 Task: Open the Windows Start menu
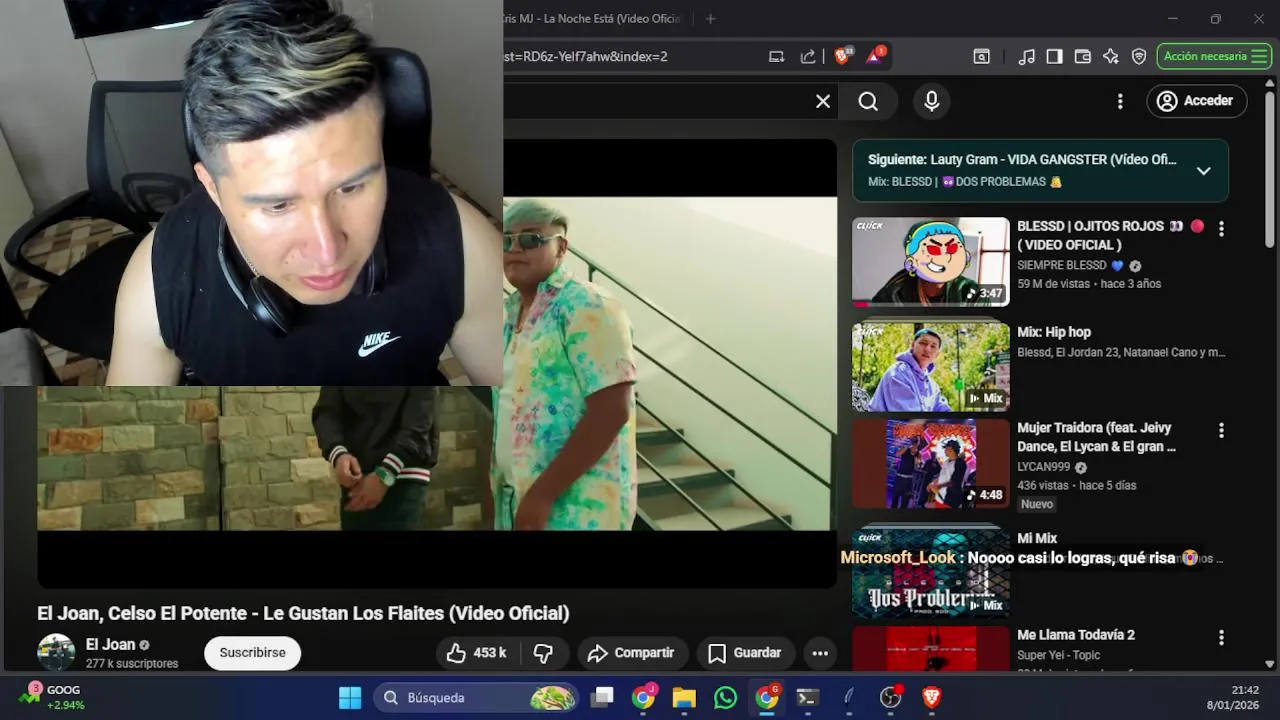(350, 698)
